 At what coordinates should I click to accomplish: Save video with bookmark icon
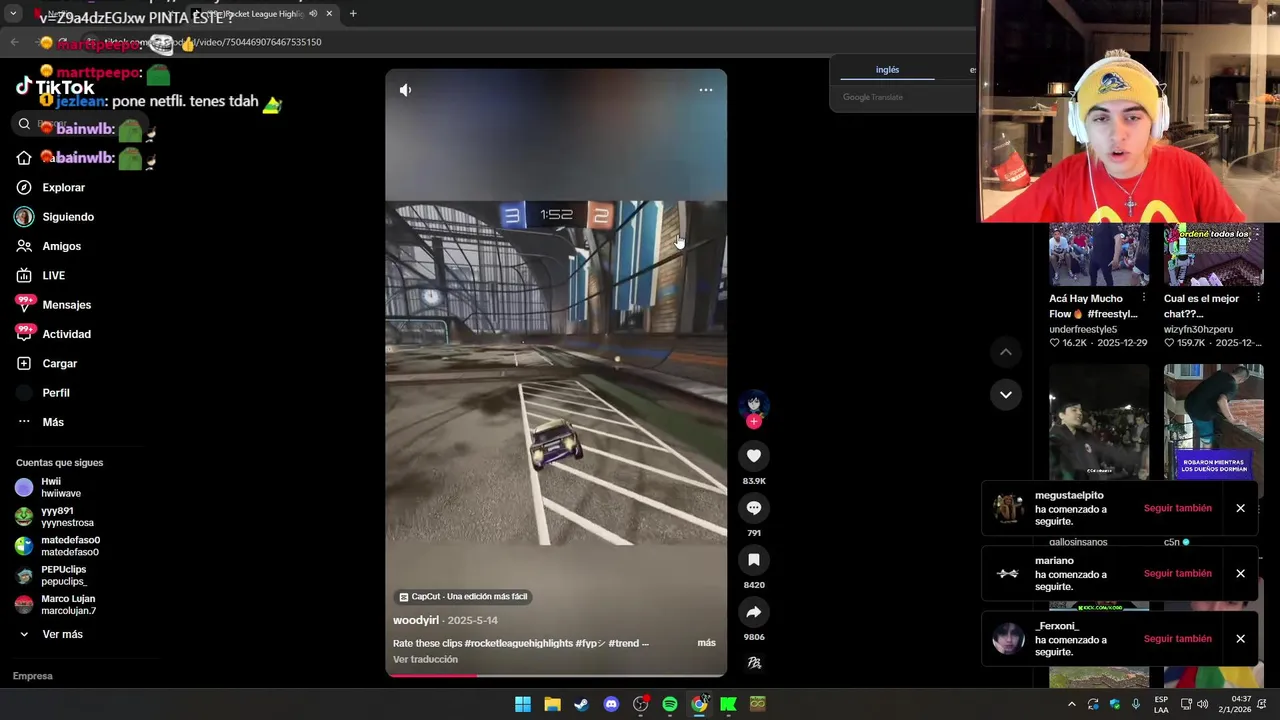tap(754, 560)
